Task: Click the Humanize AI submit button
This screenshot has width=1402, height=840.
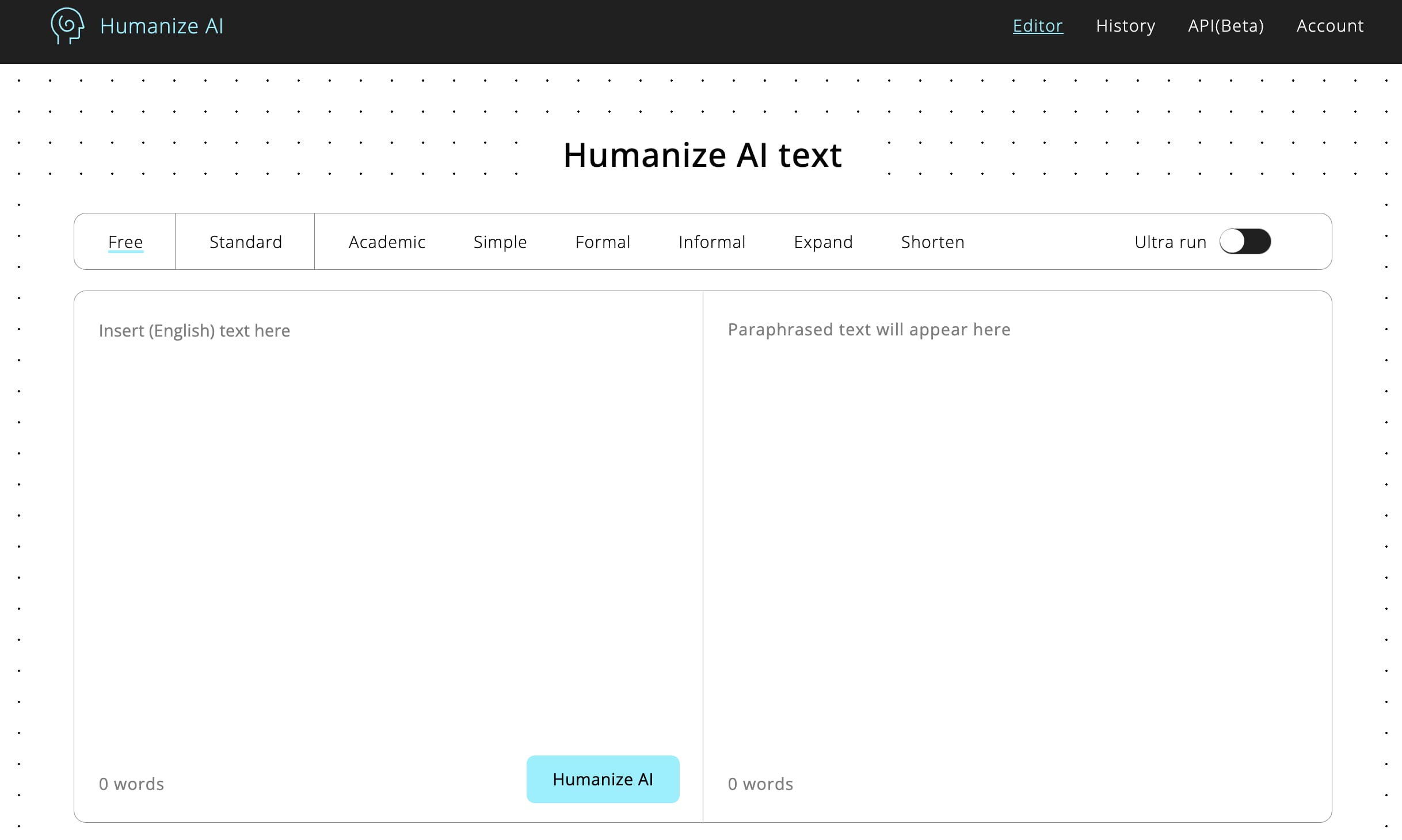Action: 603,779
